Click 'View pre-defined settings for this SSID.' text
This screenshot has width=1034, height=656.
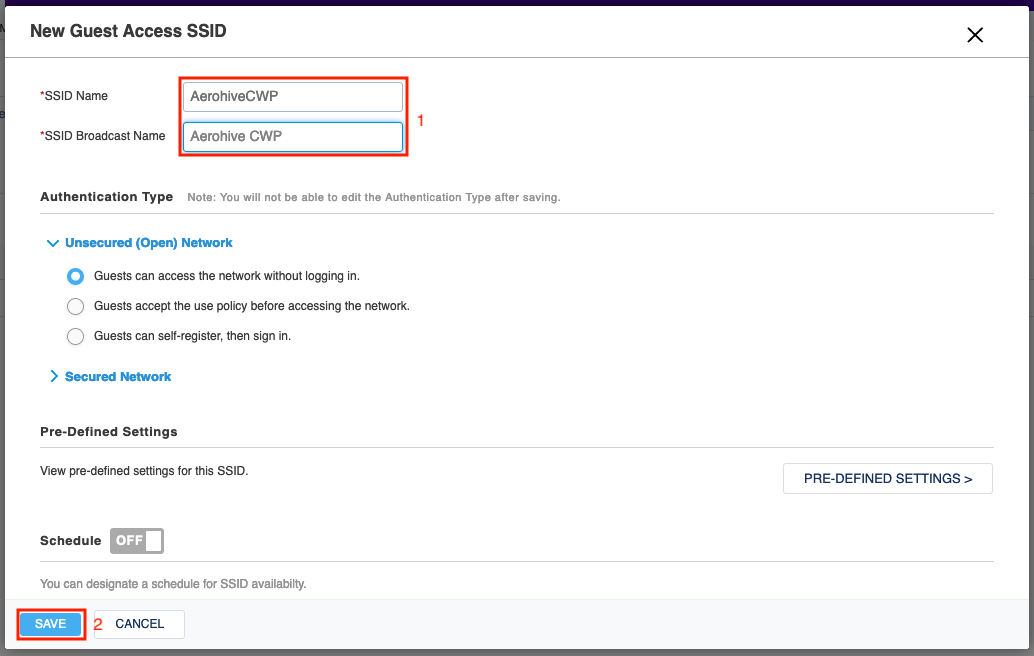[x=144, y=471]
